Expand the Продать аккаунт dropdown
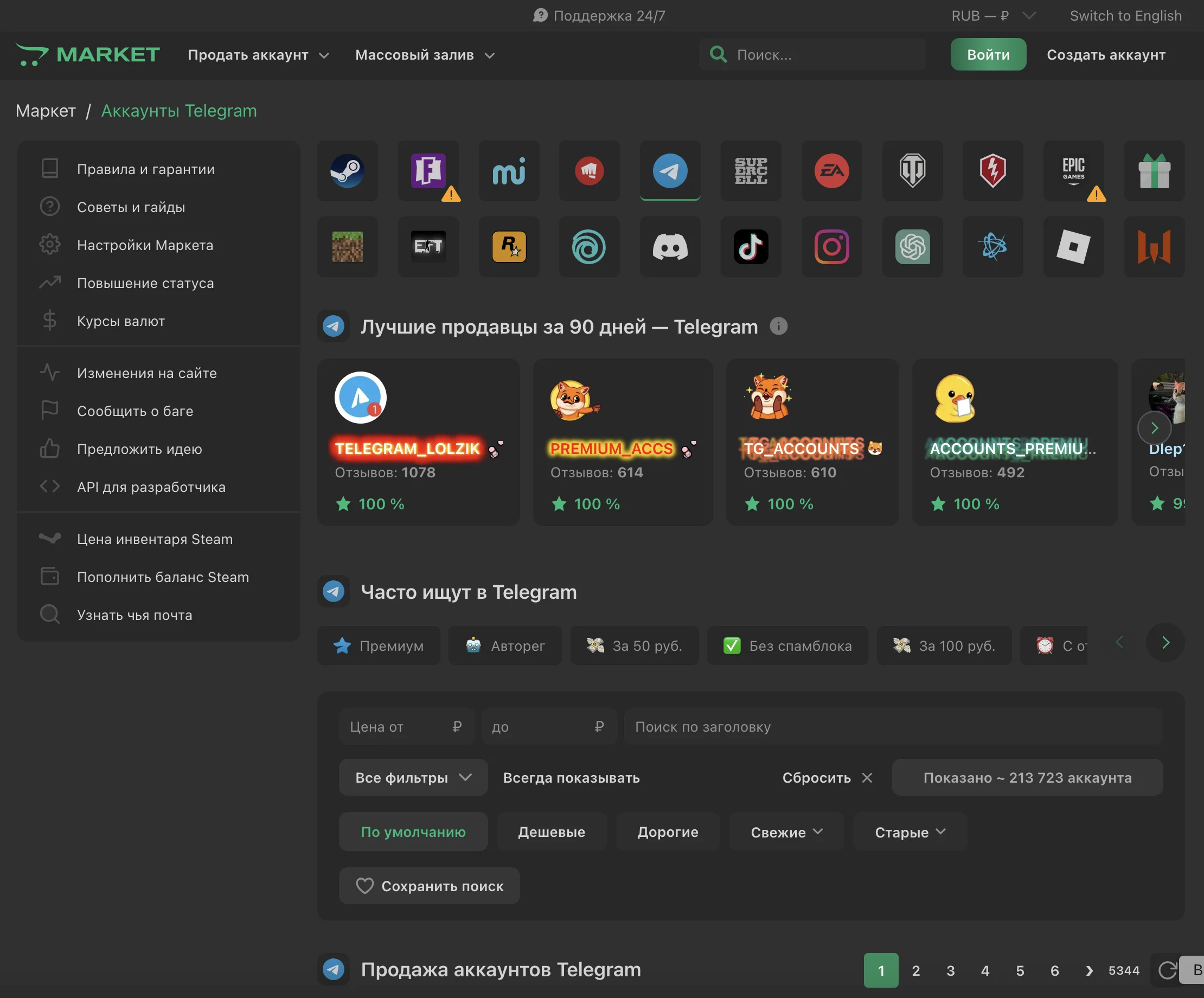The image size is (1204, 998). tap(258, 55)
